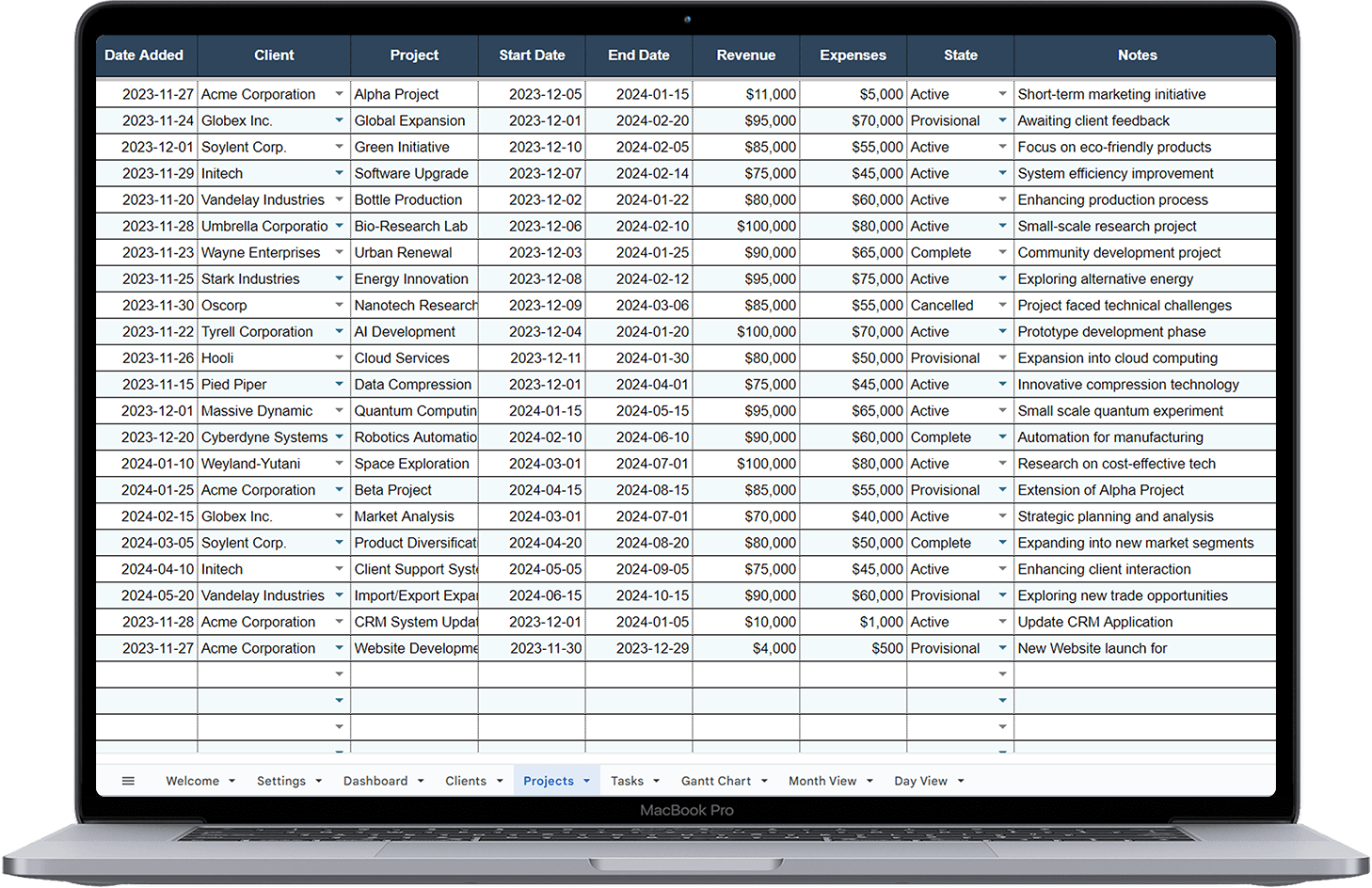Click the Client column header
The image size is (1372, 888).
click(274, 55)
